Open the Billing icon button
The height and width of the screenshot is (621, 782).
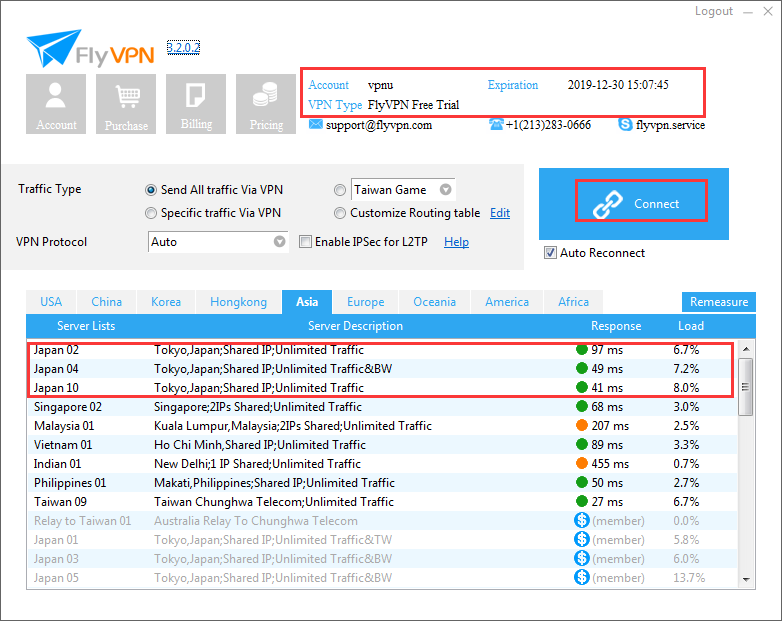[196, 104]
